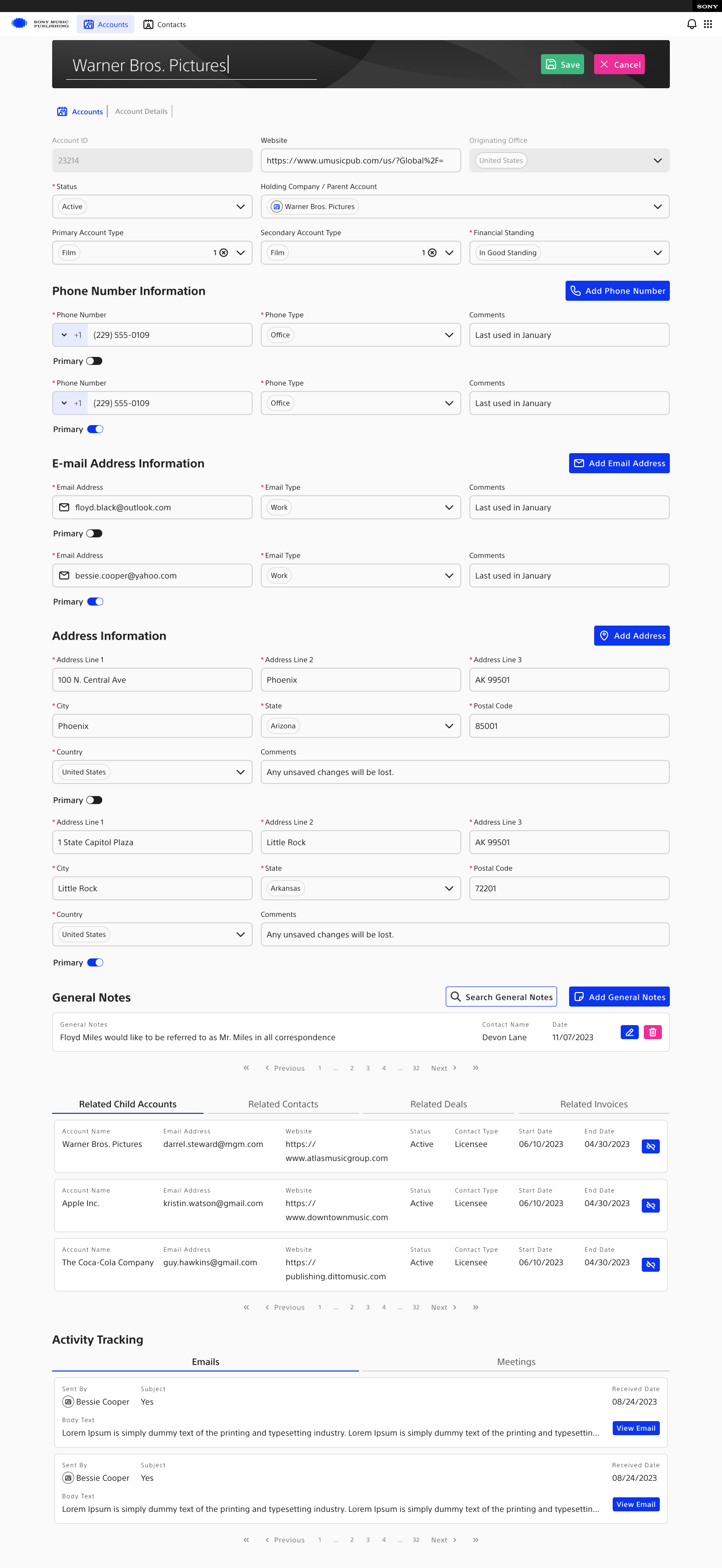The image size is (722, 1568).
Task: Go to Next page of General Notes
Action: coord(444,1068)
